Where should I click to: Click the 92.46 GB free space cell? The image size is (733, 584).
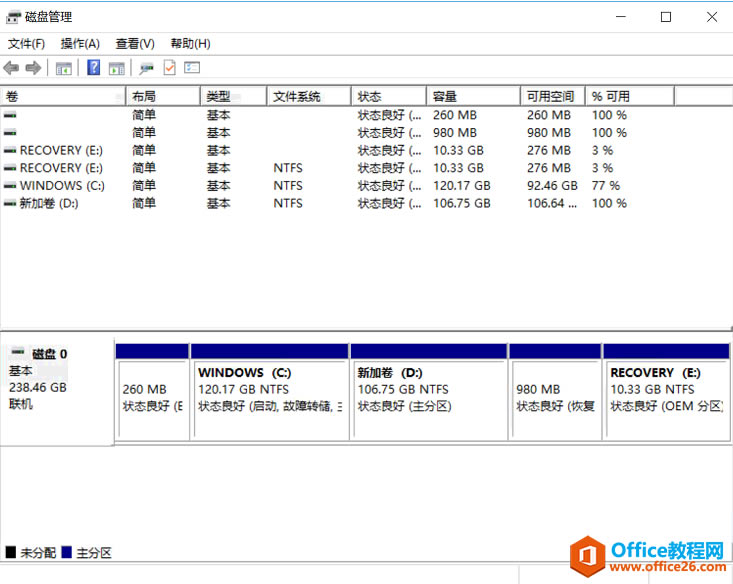(552, 186)
